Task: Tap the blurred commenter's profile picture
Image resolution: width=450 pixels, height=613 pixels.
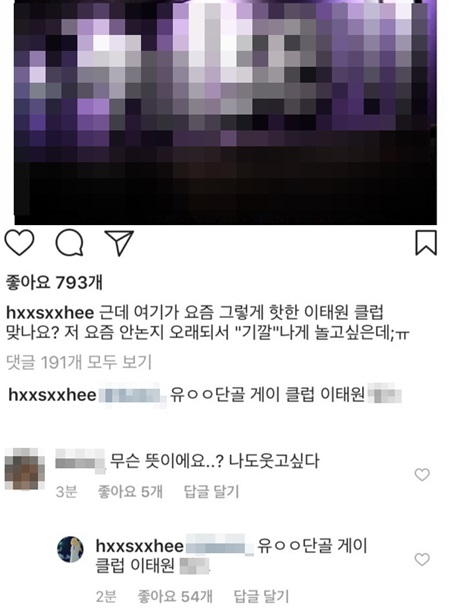Action: pyautogui.click(x=25, y=469)
